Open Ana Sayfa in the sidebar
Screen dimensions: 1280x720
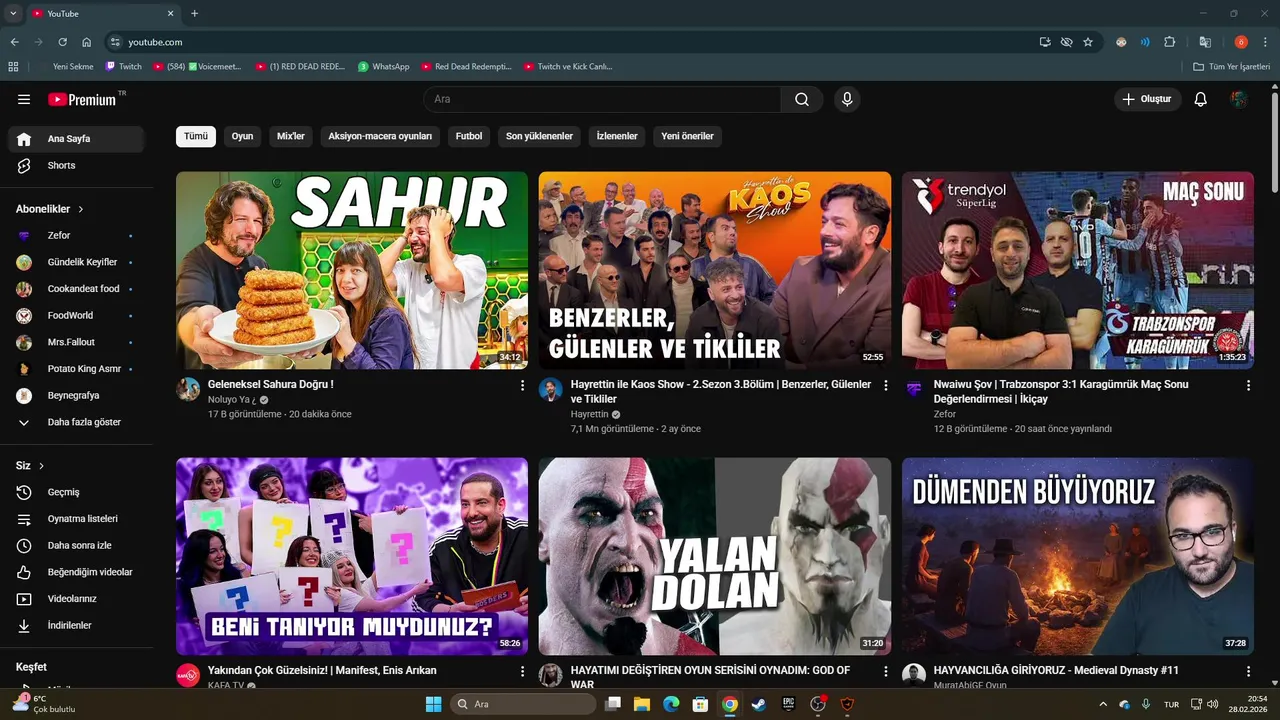pos(76,139)
